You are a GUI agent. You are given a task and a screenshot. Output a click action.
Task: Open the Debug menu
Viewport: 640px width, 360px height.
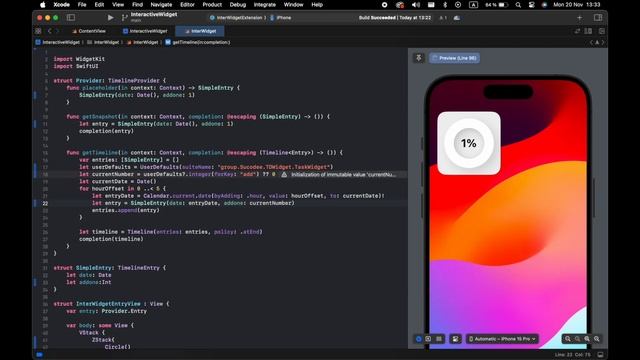[x=238, y=5]
